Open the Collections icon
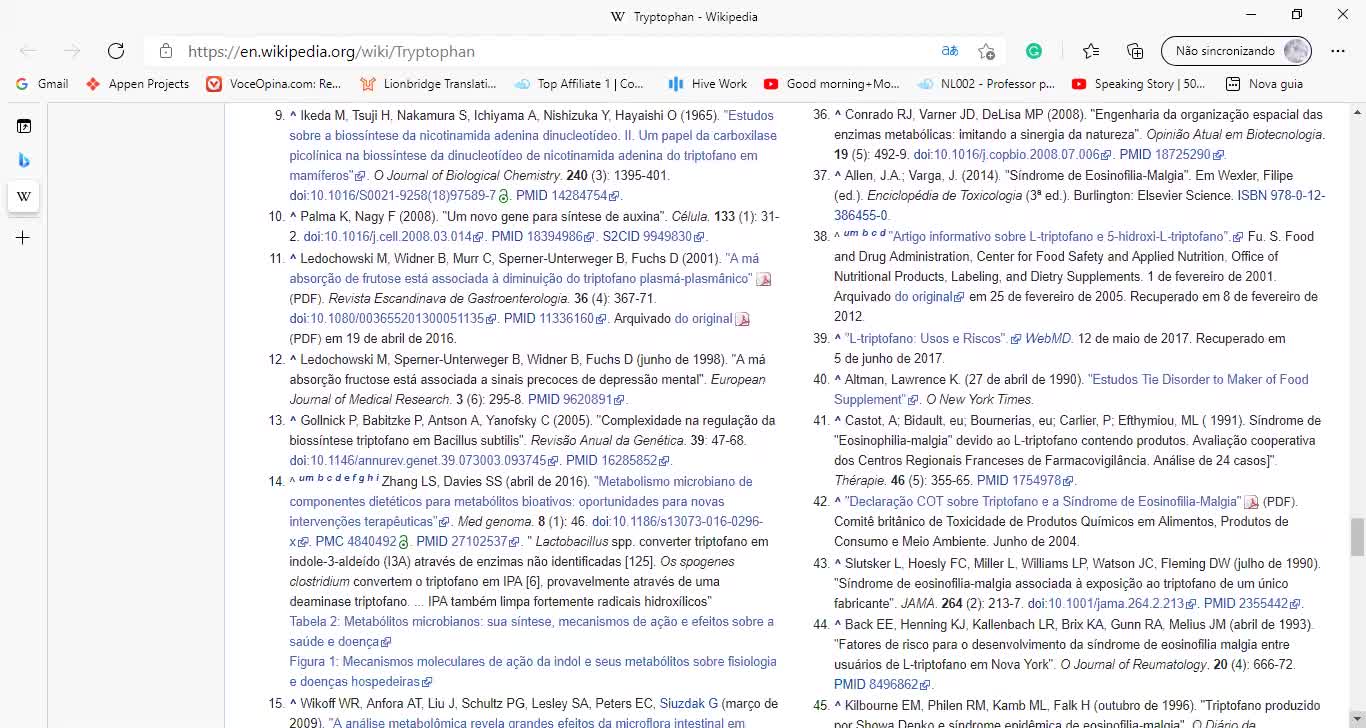Viewport: 1366px width, 728px height. click(x=1135, y=51)
